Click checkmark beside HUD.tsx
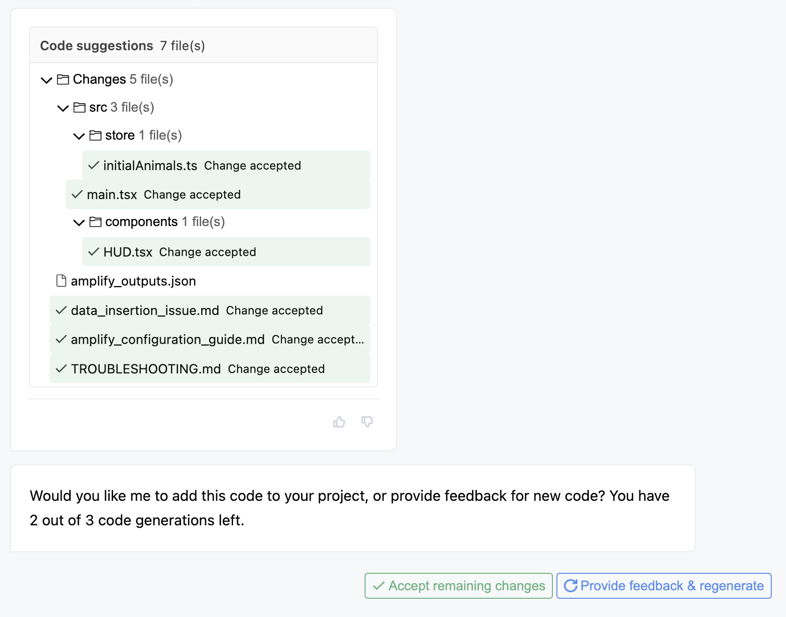Image resolution: width=786 pixels, height=617 pixels. click(93, 252)
